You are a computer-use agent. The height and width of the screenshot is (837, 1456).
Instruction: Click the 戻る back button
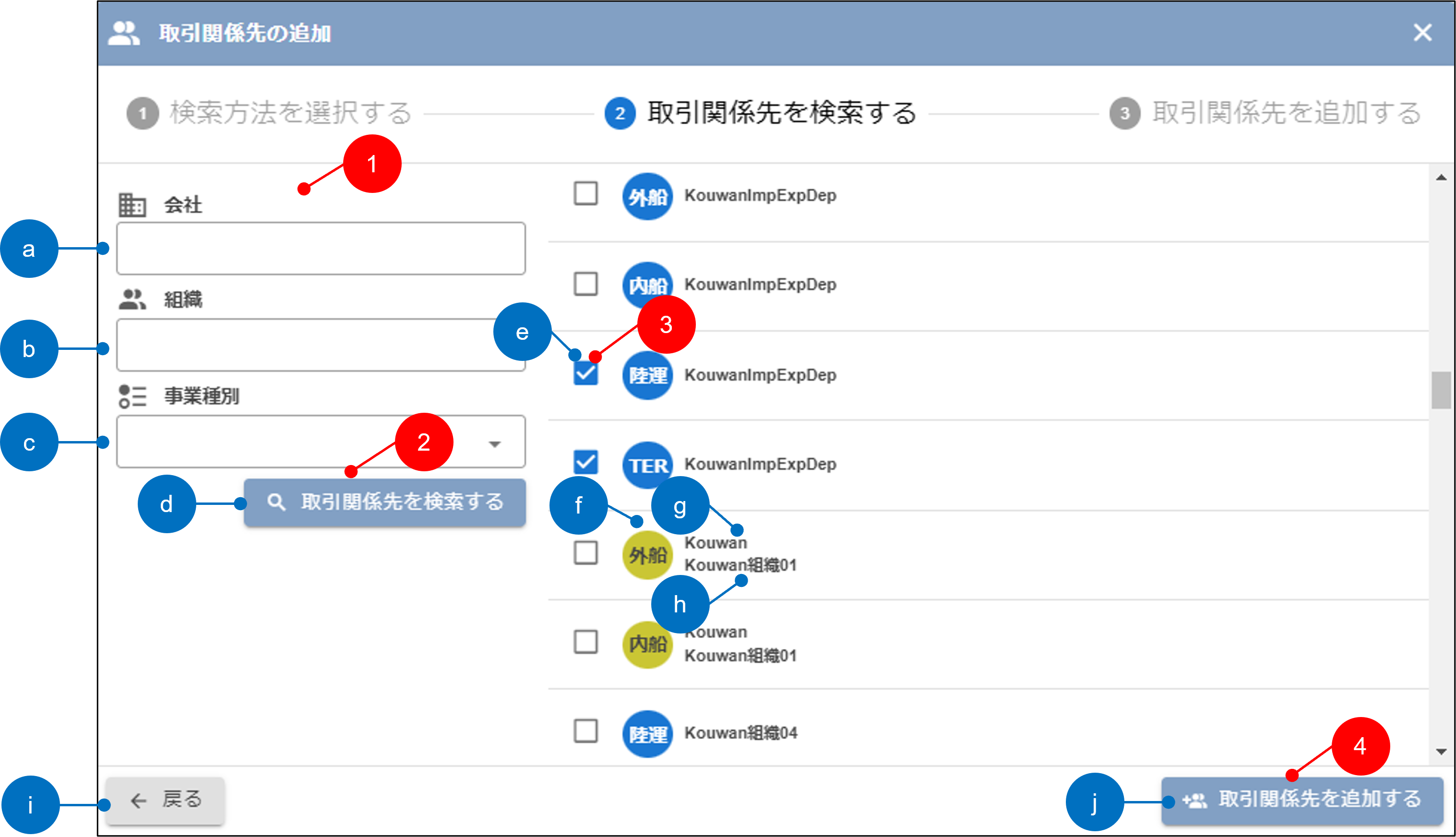(166, 801)
